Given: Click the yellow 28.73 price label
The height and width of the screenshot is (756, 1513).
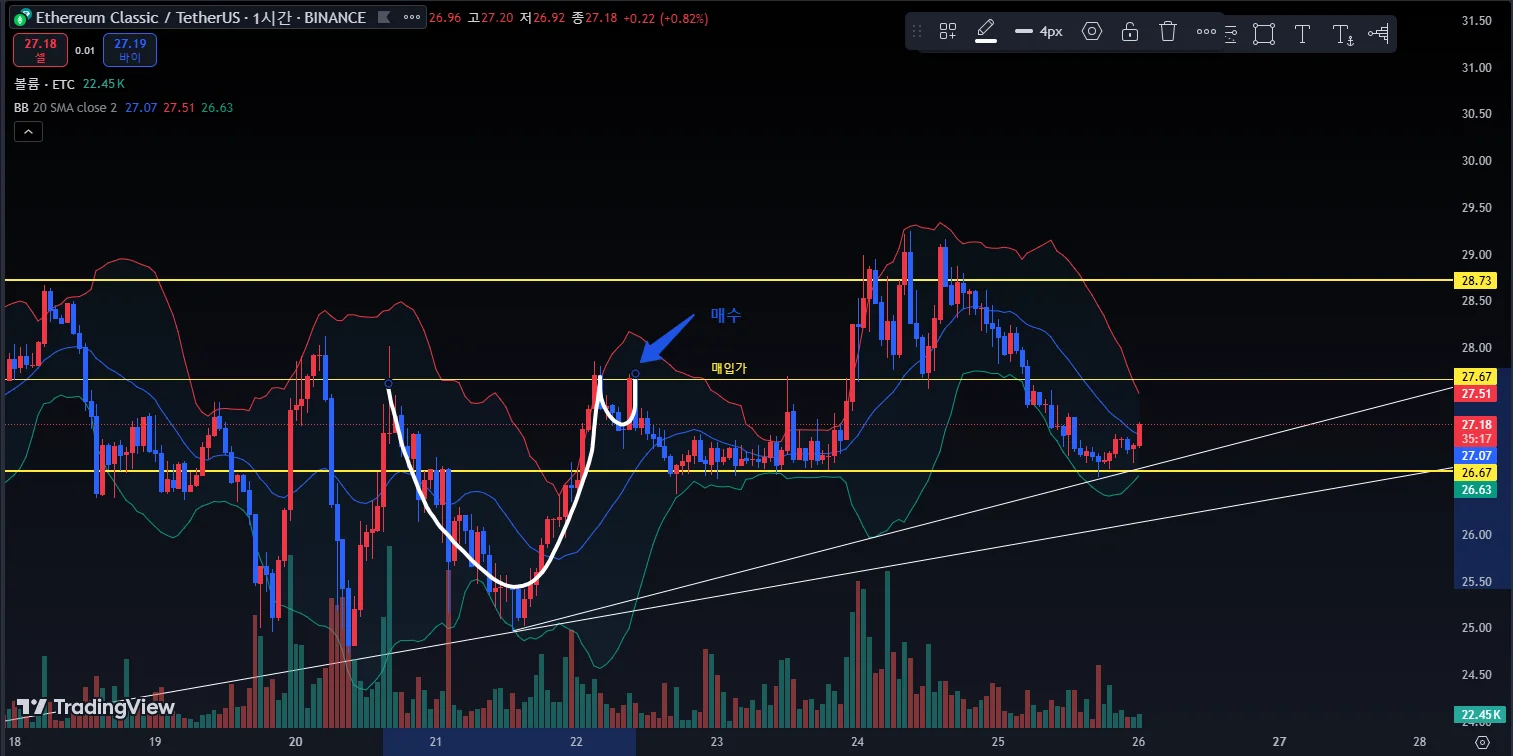Looking at the screenshot, I should pos(1475,281).
